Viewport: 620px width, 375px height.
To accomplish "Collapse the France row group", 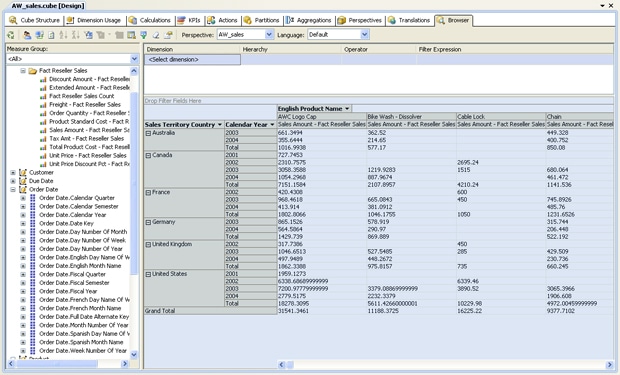I will click(x=148, y=193).
